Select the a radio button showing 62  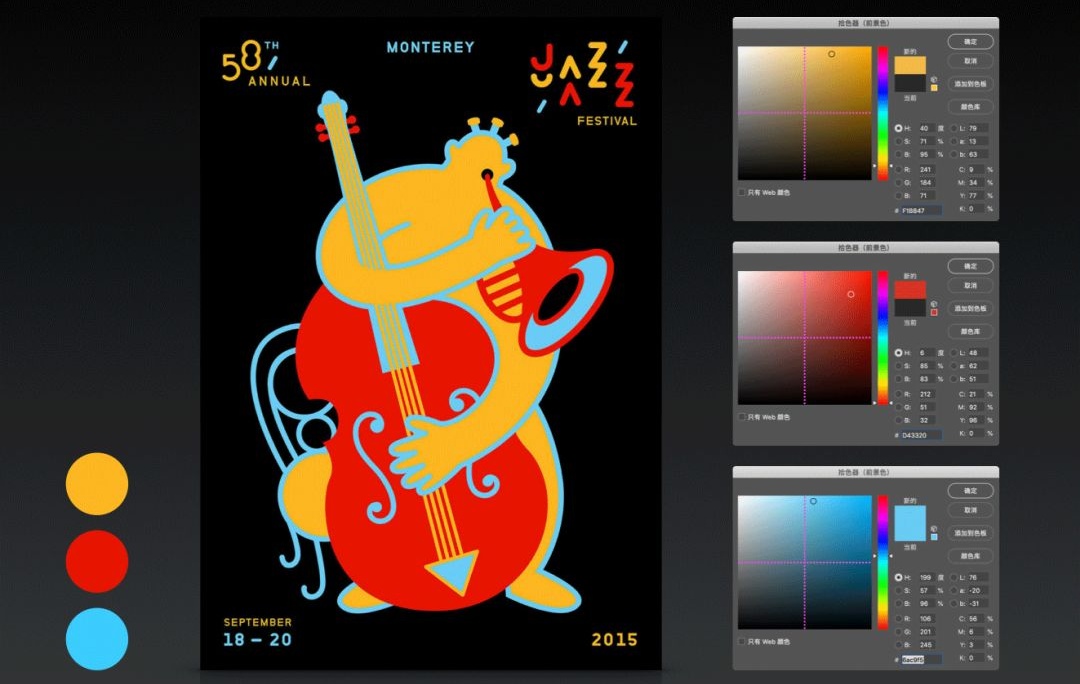(954, 366)
